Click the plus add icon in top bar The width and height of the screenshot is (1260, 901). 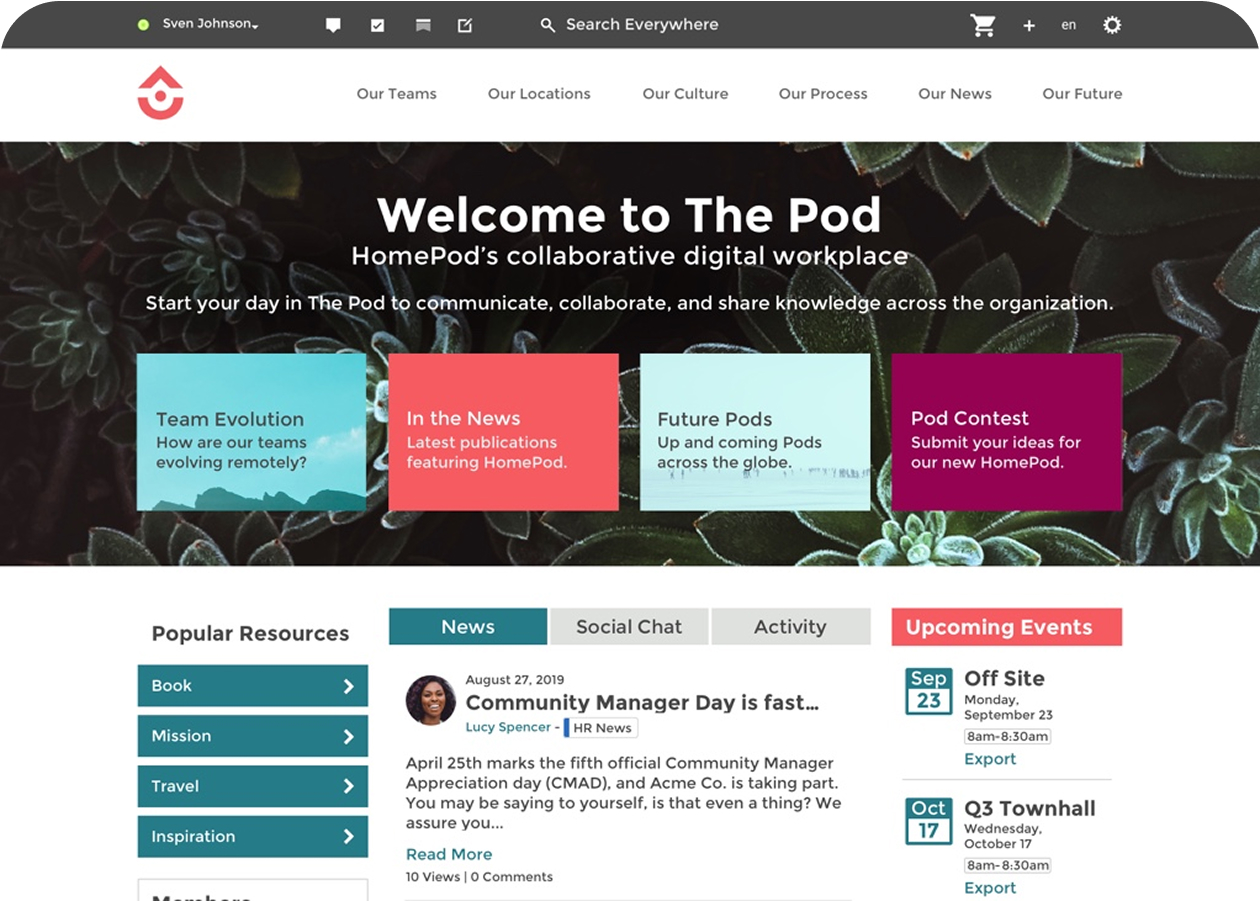(1028, 25)
